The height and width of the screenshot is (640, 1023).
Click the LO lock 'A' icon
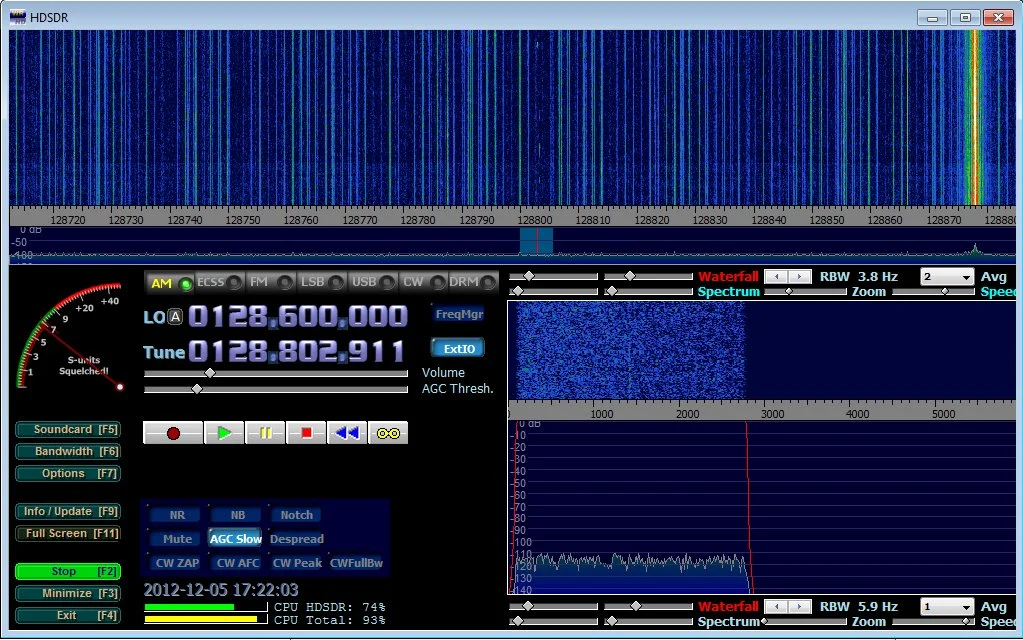176,317
